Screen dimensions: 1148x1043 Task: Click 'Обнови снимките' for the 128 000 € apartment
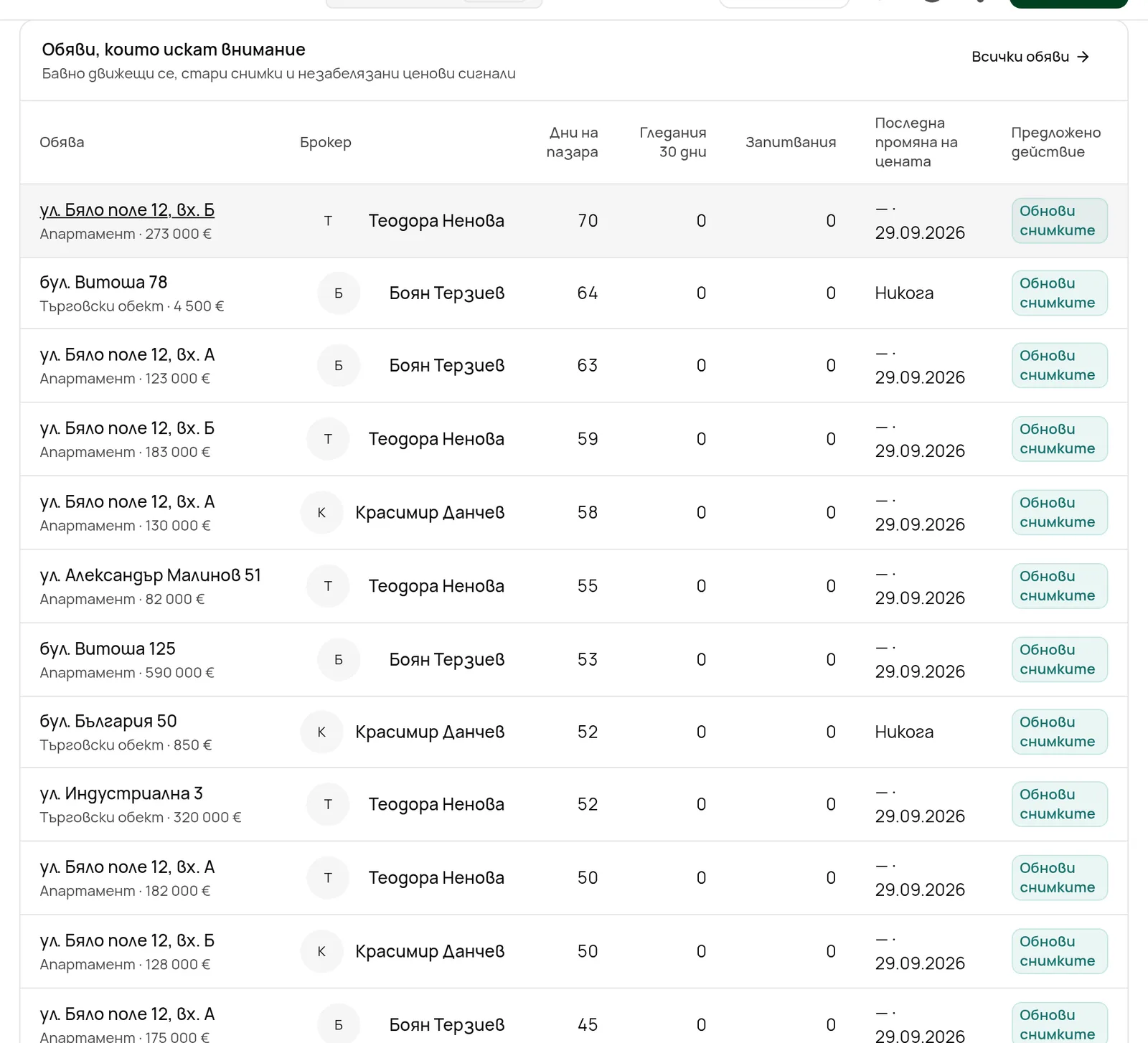[x=1059, y=952]
